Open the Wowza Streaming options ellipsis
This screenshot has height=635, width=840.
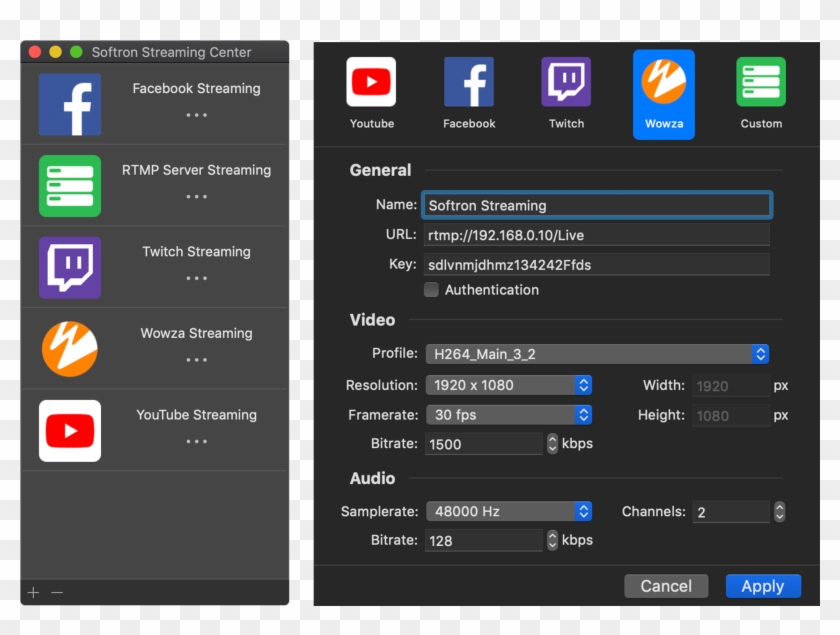click(x=196, y=359)
